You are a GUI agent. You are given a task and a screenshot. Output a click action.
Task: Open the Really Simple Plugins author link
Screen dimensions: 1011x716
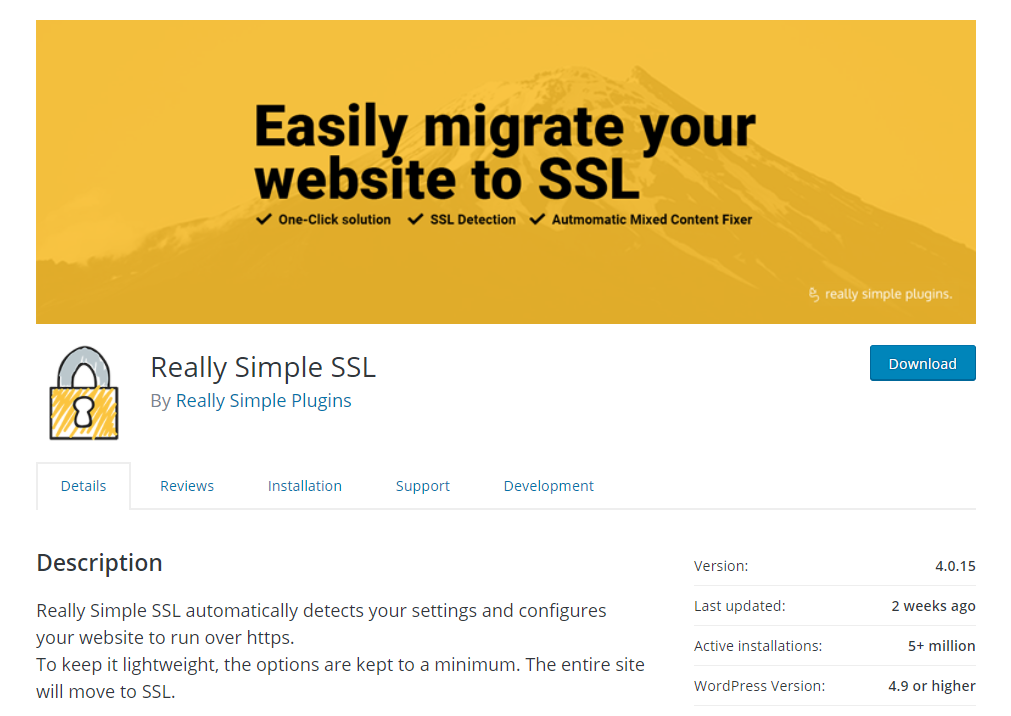pyautogui.click(x=263, y=401)
